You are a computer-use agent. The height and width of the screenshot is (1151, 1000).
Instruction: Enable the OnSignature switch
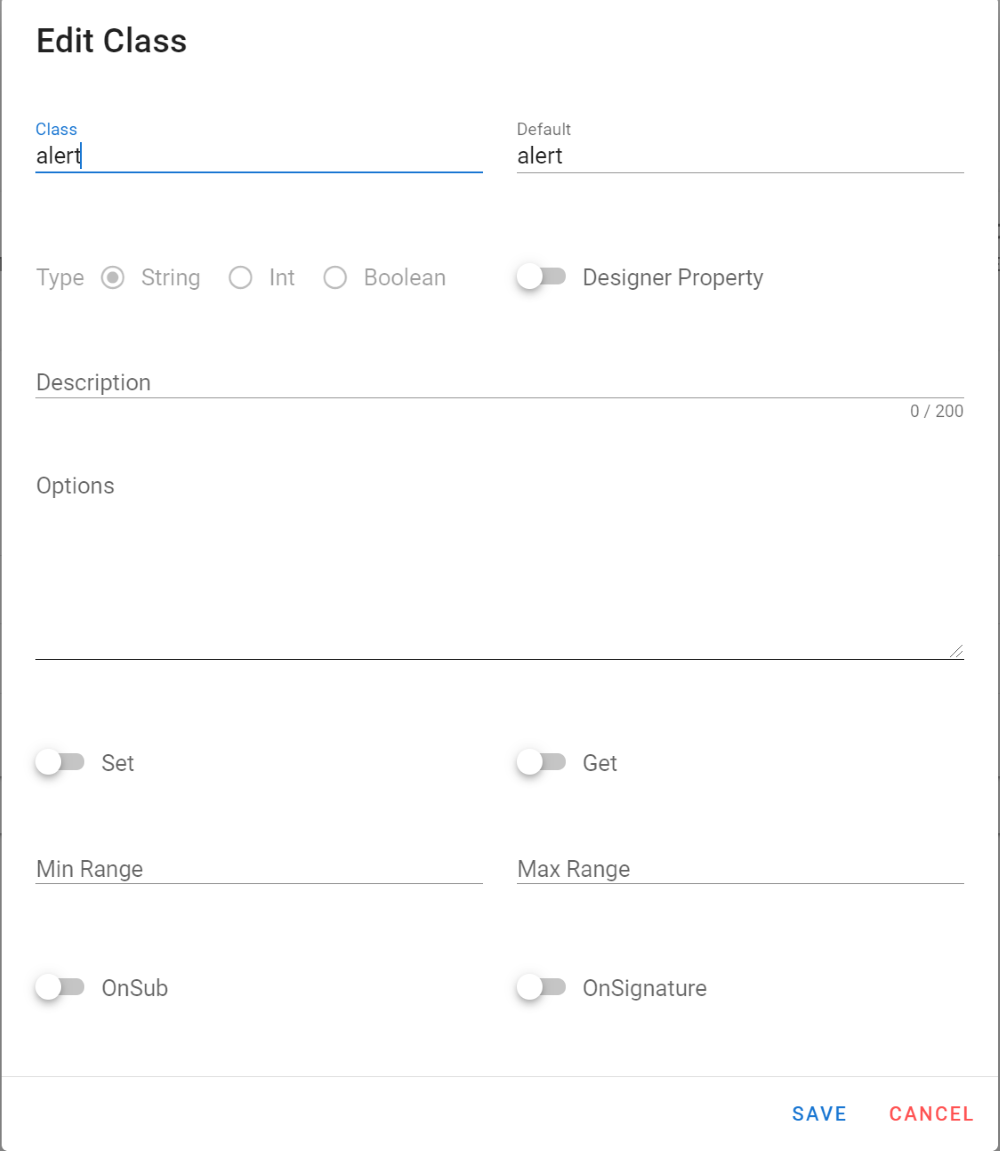[x=541, y=988]
